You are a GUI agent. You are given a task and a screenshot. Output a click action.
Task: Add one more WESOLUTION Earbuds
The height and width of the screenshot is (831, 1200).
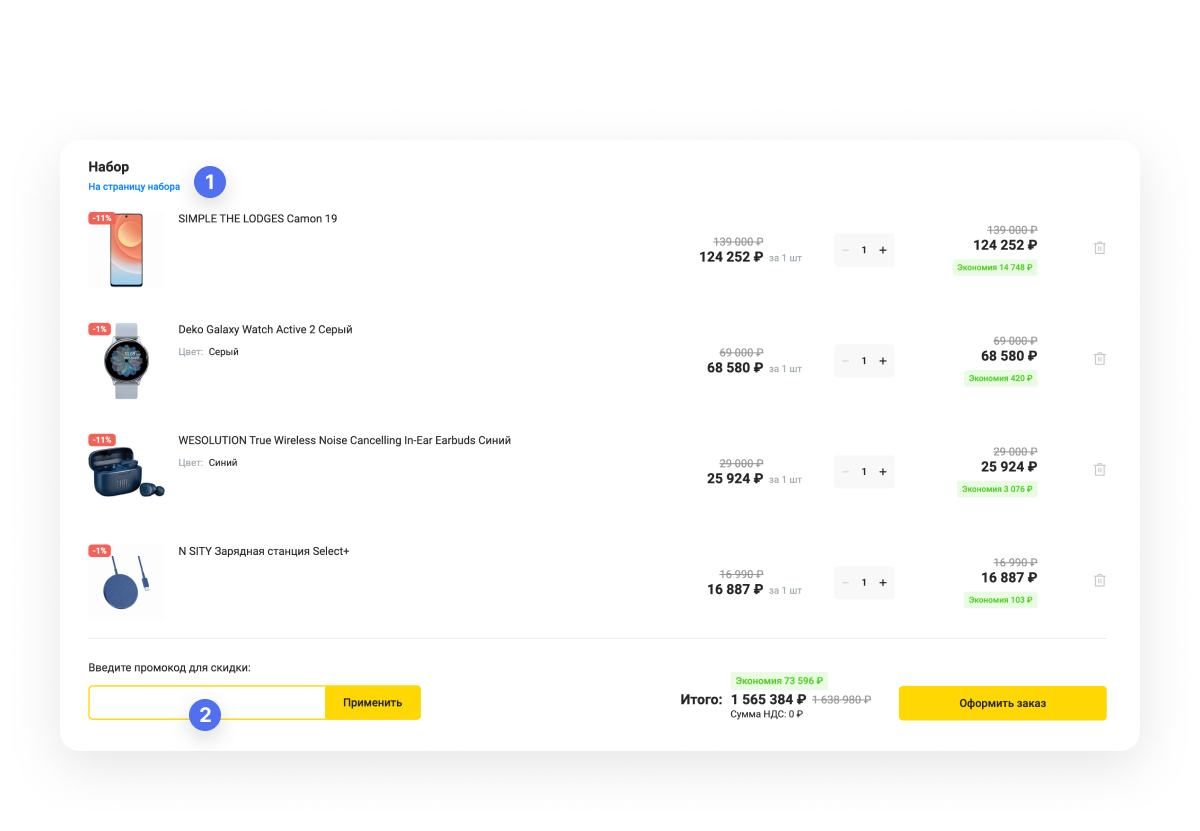tap(883, 472)
